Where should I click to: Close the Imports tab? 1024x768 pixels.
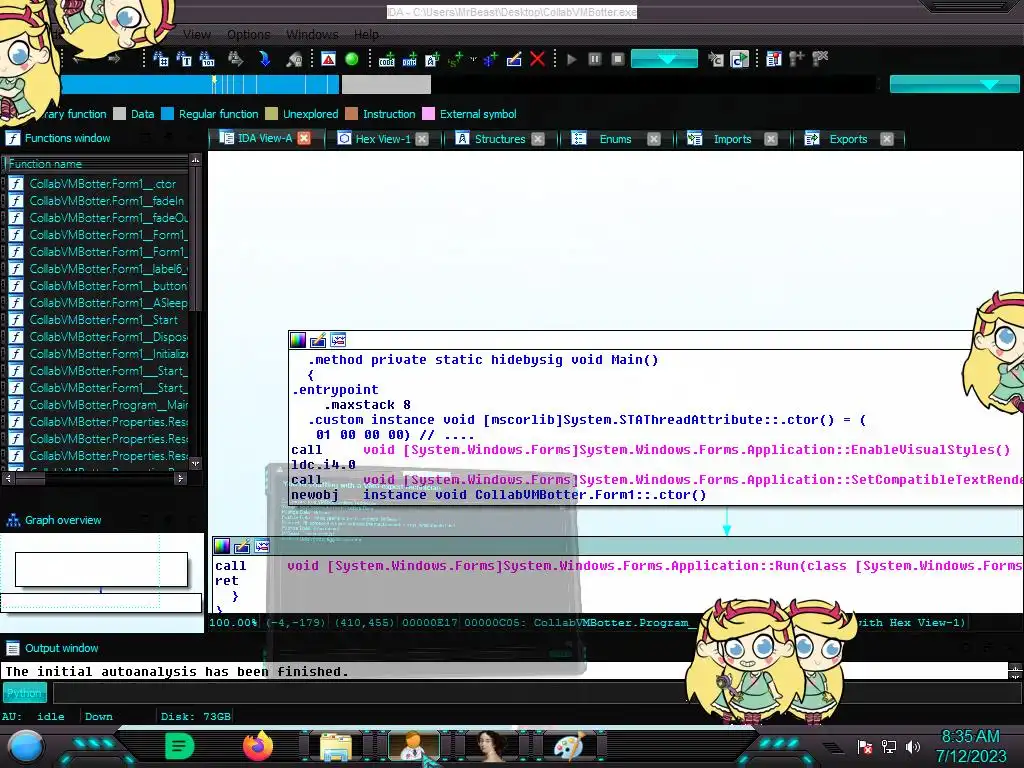[771, 139]
